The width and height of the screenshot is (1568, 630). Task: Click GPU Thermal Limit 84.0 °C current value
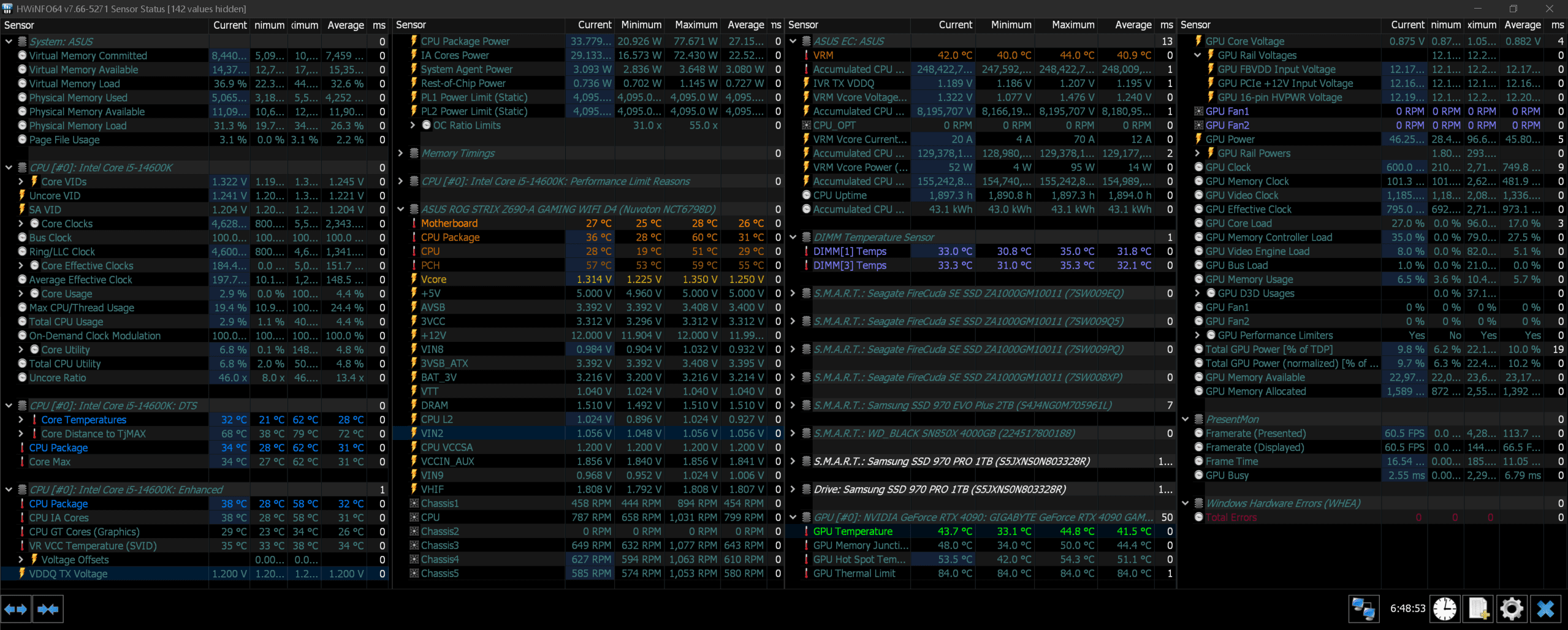click(x=954, y=574)
